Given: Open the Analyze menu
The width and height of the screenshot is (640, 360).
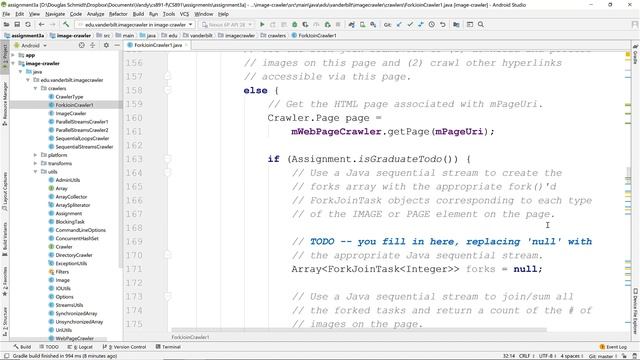Looking at the screenshot, I should (x=96, y=14).
